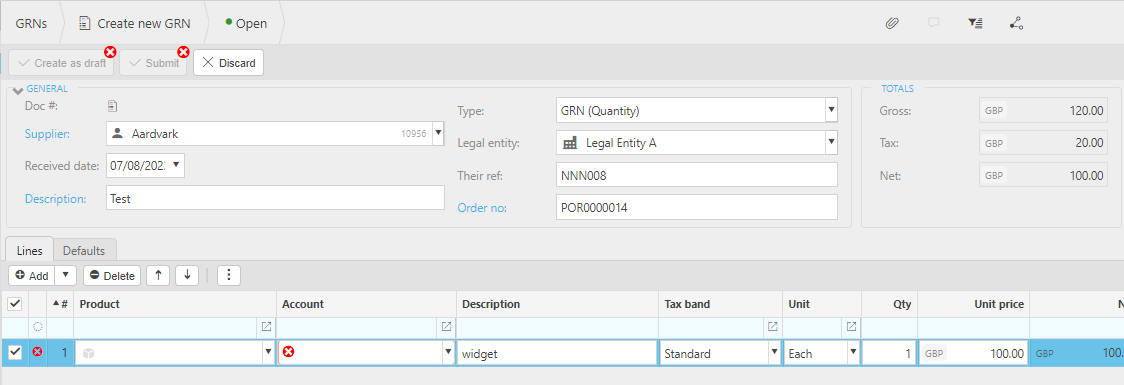Click Delete line button
The height and width of the screenshot is (385, 1124).
[x=112, y=275]
